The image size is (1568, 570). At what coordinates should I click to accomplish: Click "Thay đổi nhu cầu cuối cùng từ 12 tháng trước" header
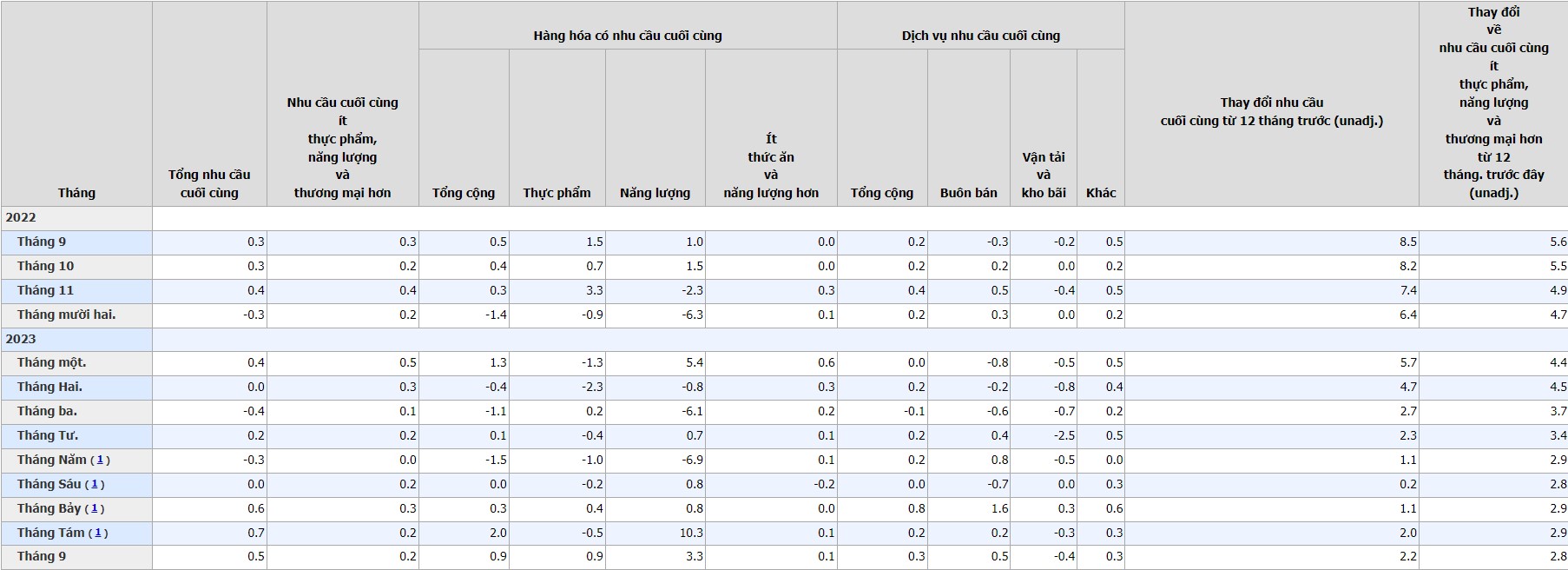point(1271,112)
